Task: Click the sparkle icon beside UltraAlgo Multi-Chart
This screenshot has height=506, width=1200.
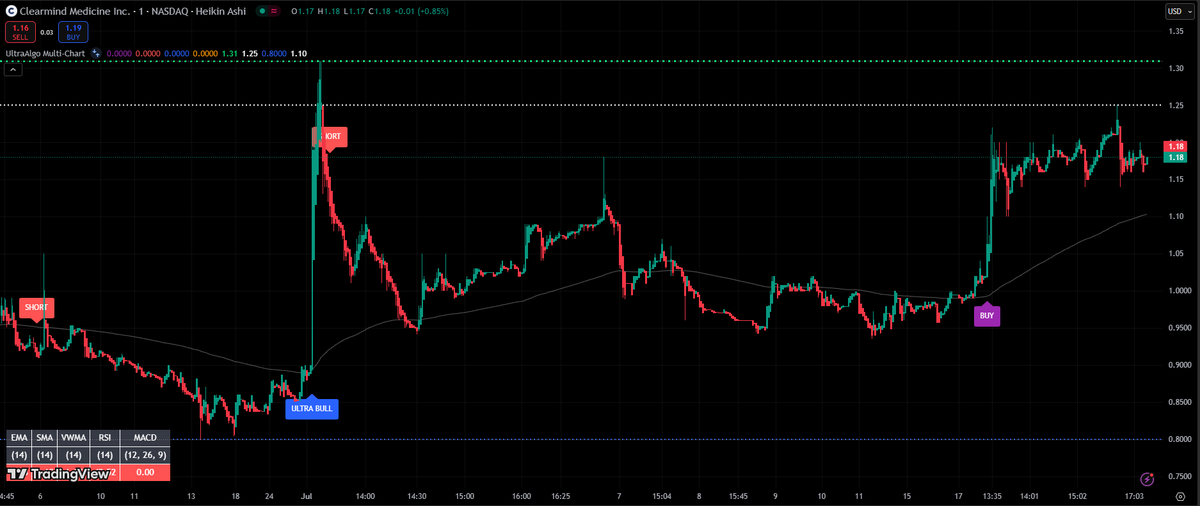Action: [95, 52]
